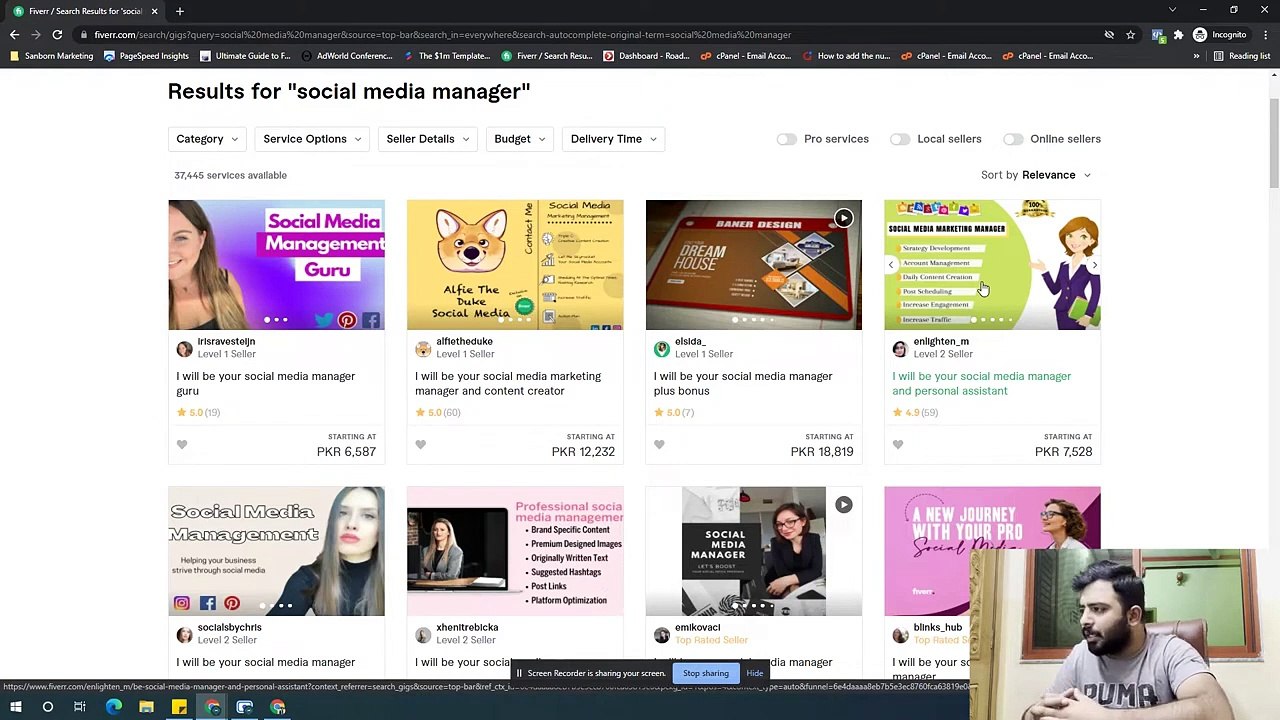Open Sticky Notes from the taskbar

[179, 708]
